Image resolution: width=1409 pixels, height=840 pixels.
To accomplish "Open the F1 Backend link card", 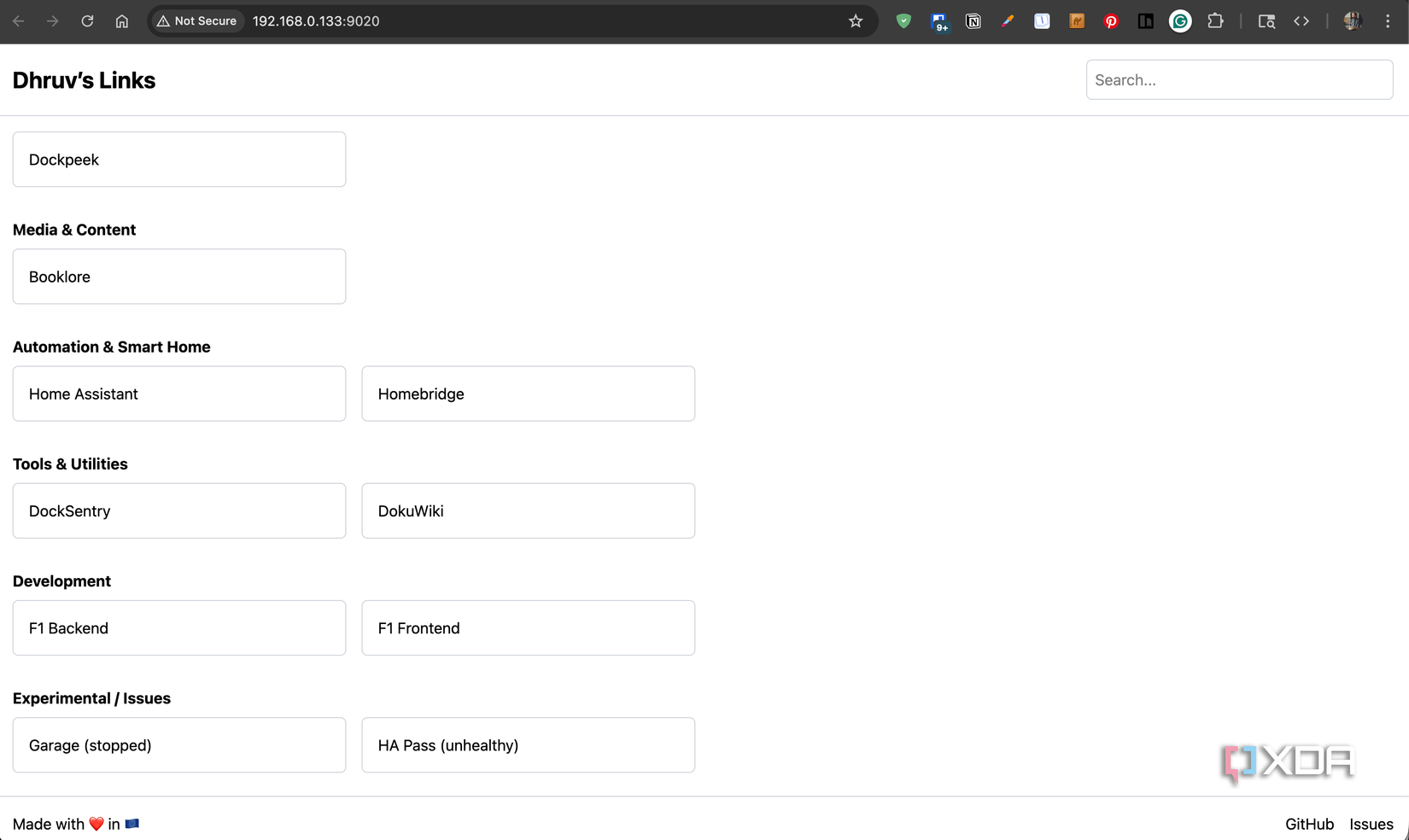I will pos(179,628).
